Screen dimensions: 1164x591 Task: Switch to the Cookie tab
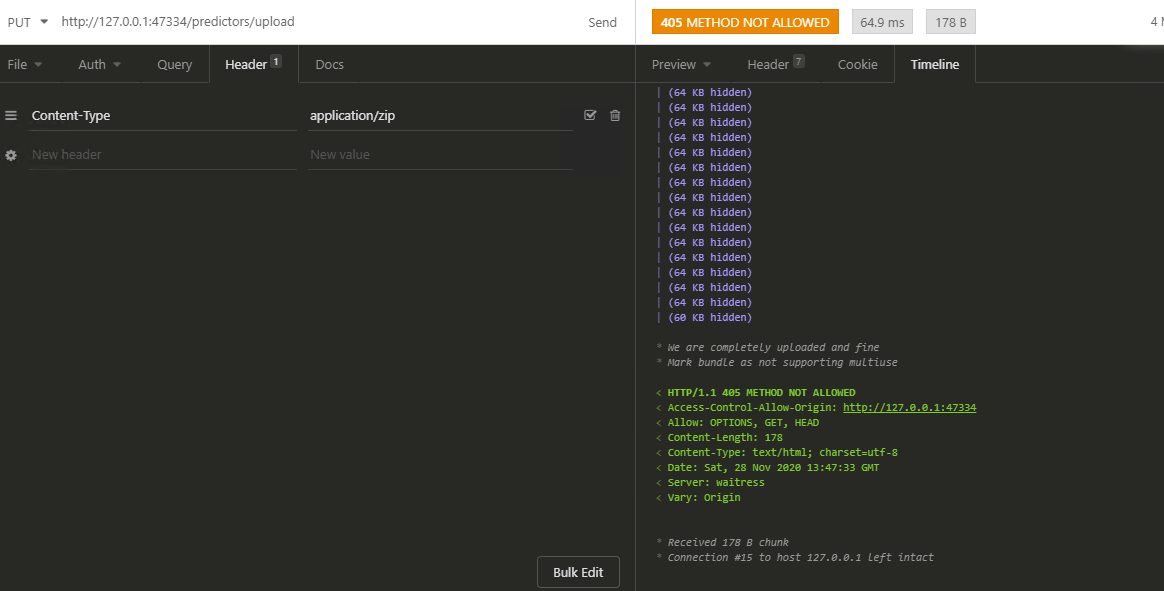pos(857,64)
